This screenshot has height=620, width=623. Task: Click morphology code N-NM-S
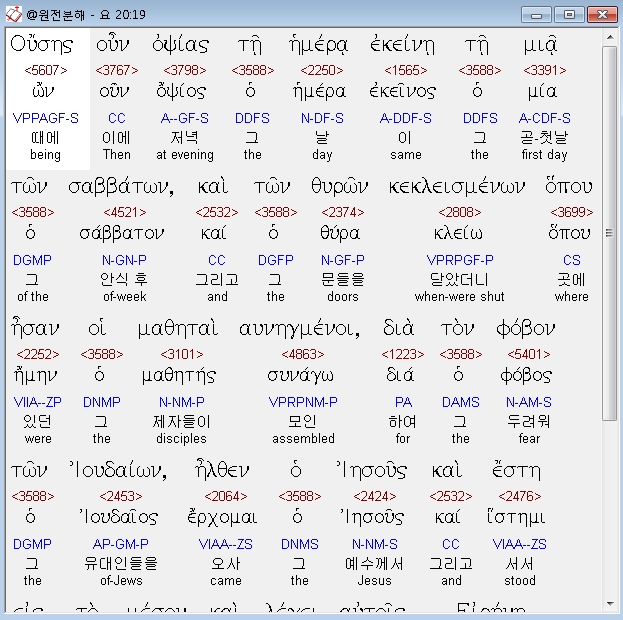pos(375,544)
